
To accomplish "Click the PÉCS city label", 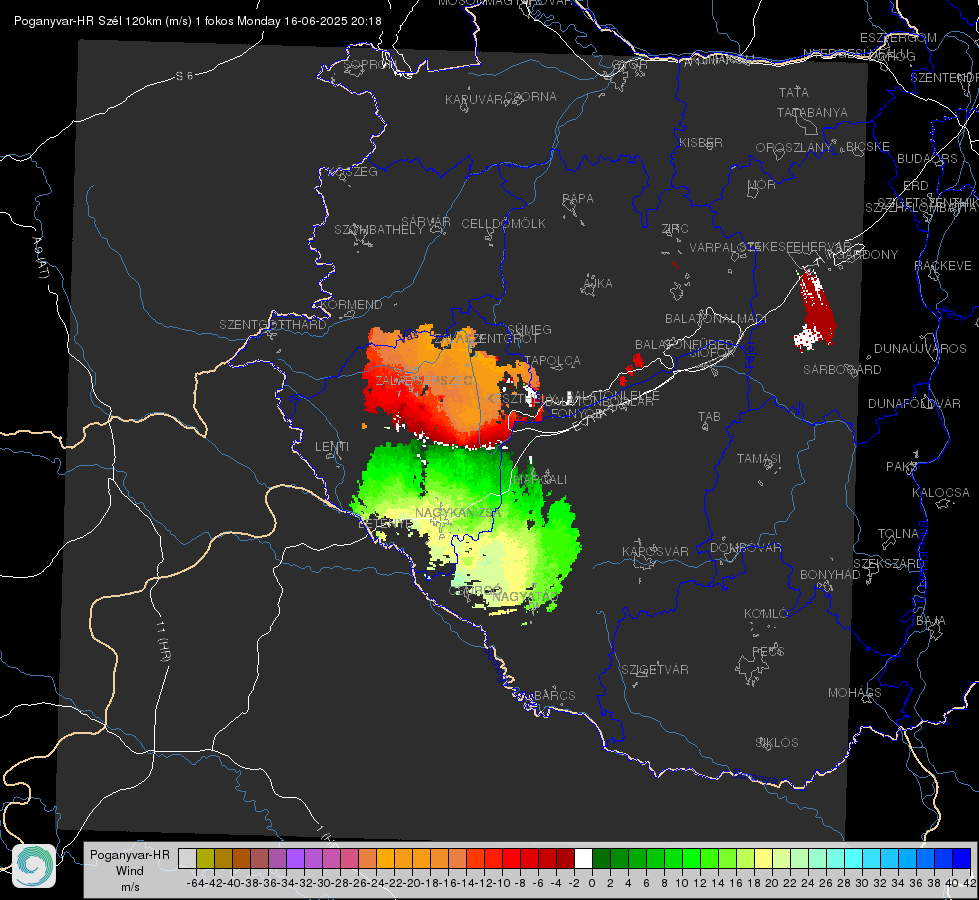I will pos(768,651).
